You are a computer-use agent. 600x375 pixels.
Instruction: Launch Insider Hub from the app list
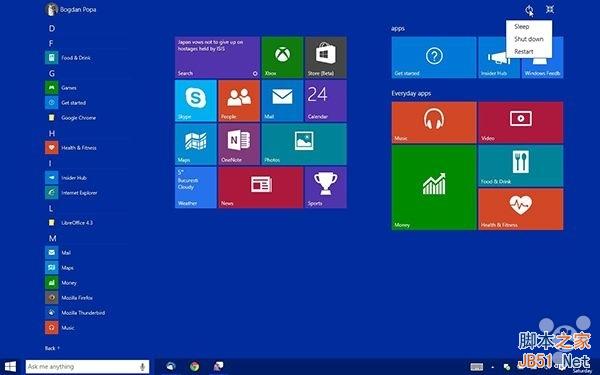(x=66, y=178)
